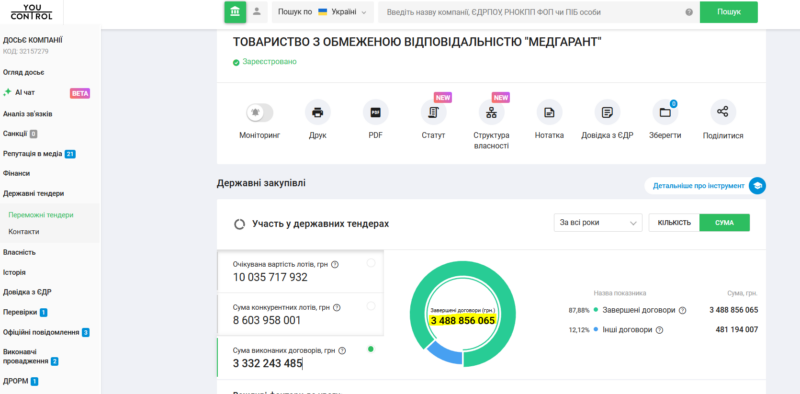Click the value 8 603 958 001
Image resolution: width=800 pixels, height=394 pixels.
pyautogui.click(x=267, y=321)
